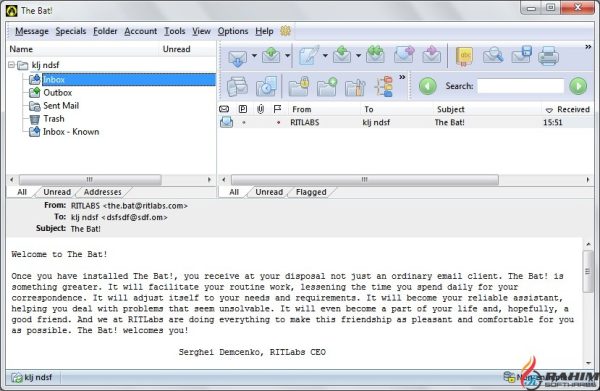Image resolution: width=600 pixels, height=391 pixels.
Task: Select the Inbox - Known folder
Action: [71, 132]
